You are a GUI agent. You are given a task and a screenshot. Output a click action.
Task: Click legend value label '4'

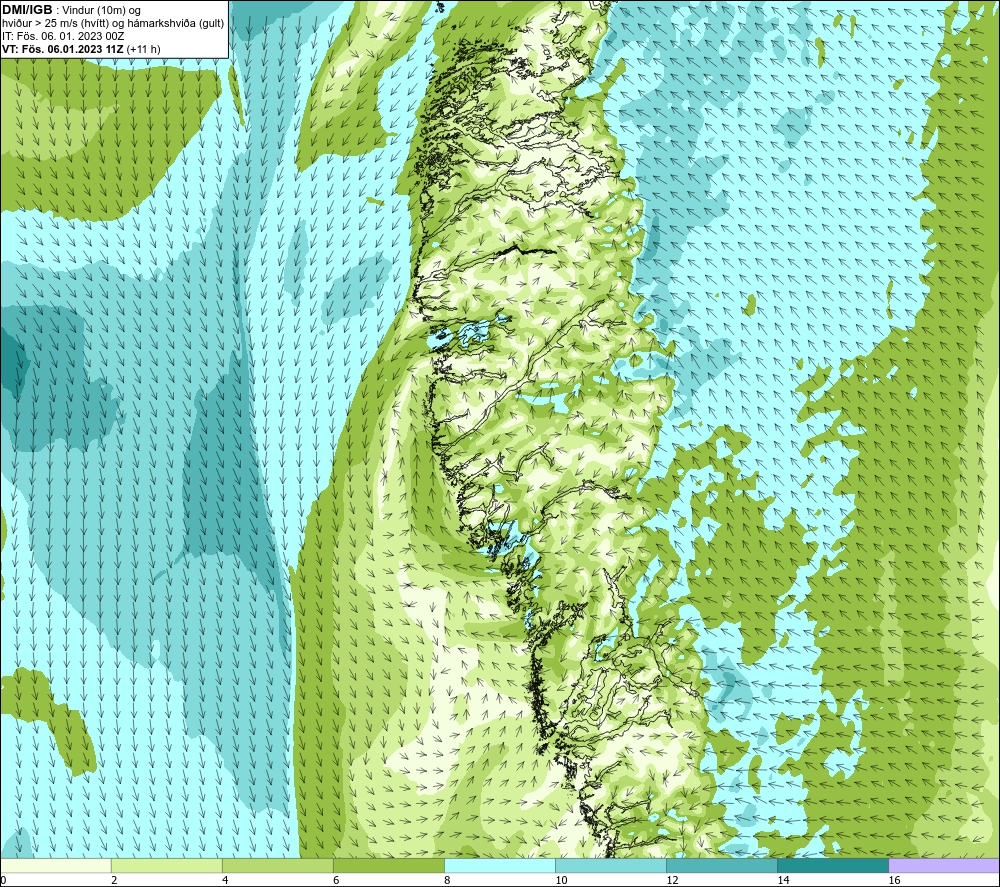click(x=225, y=881)
